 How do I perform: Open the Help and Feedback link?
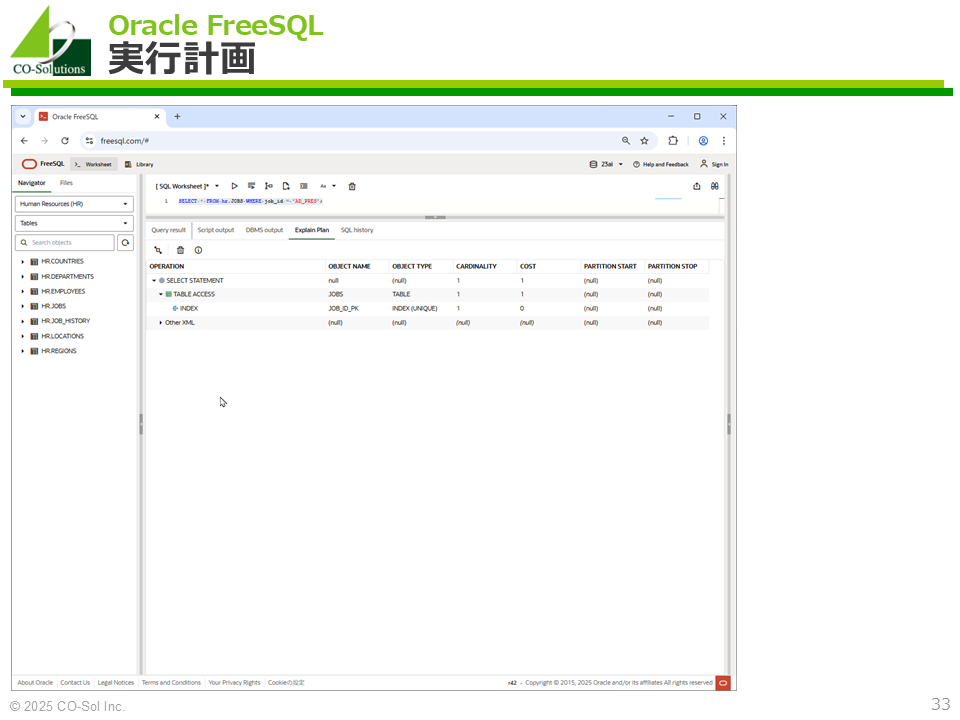(x=661, y=164)
